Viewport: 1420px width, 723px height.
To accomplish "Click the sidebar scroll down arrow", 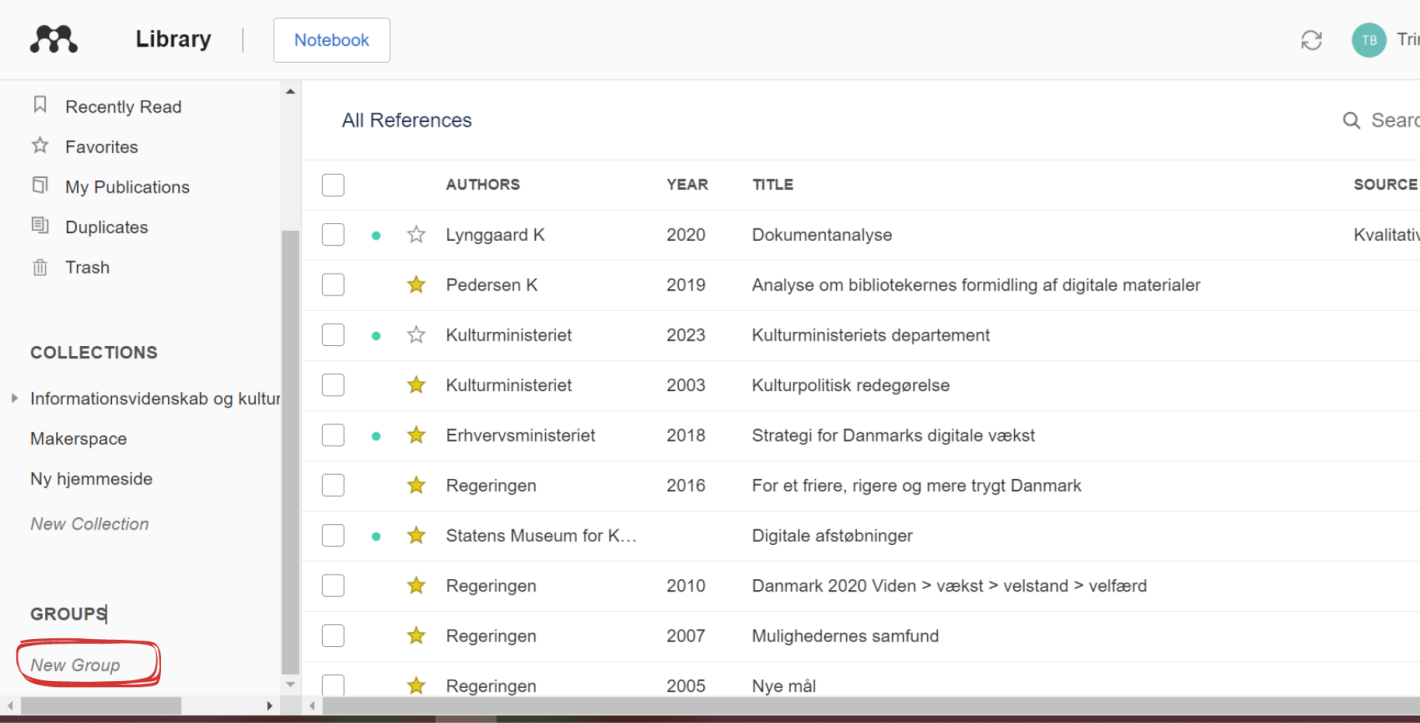I will (290, 685).
